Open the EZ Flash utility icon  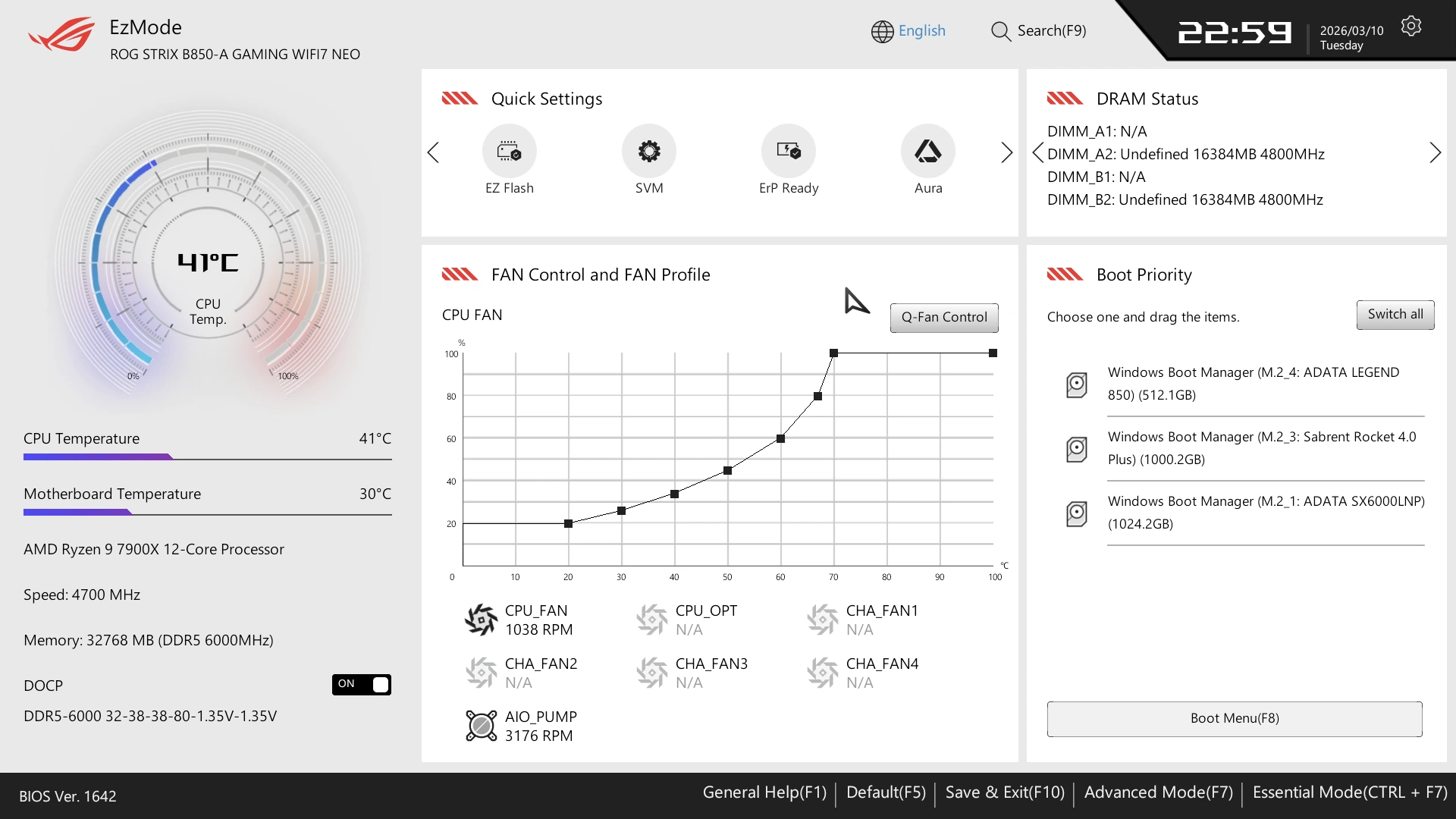[509, 151]
